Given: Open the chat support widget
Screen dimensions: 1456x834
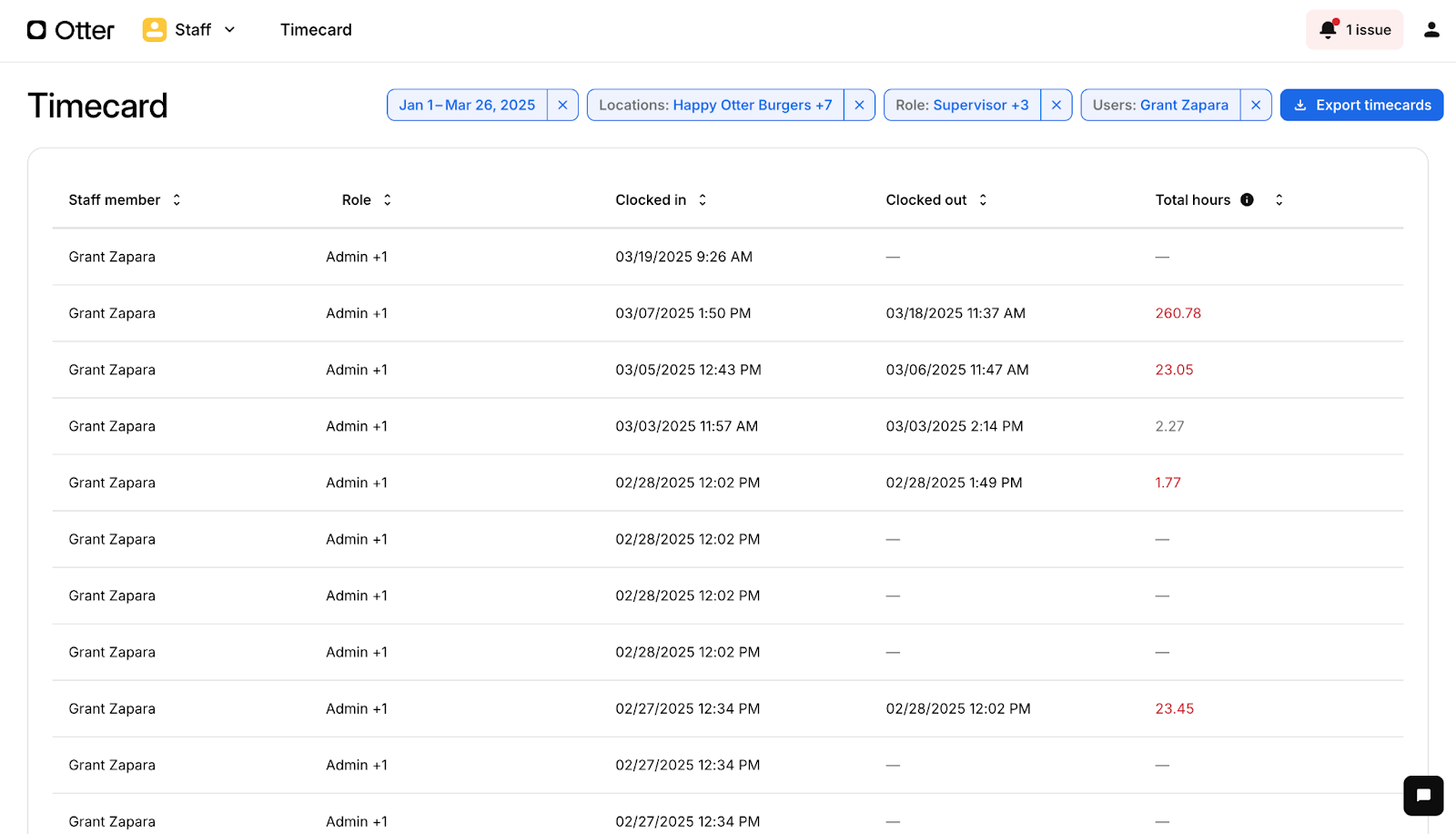Looking at the screenshot, I should point(1423,795).
